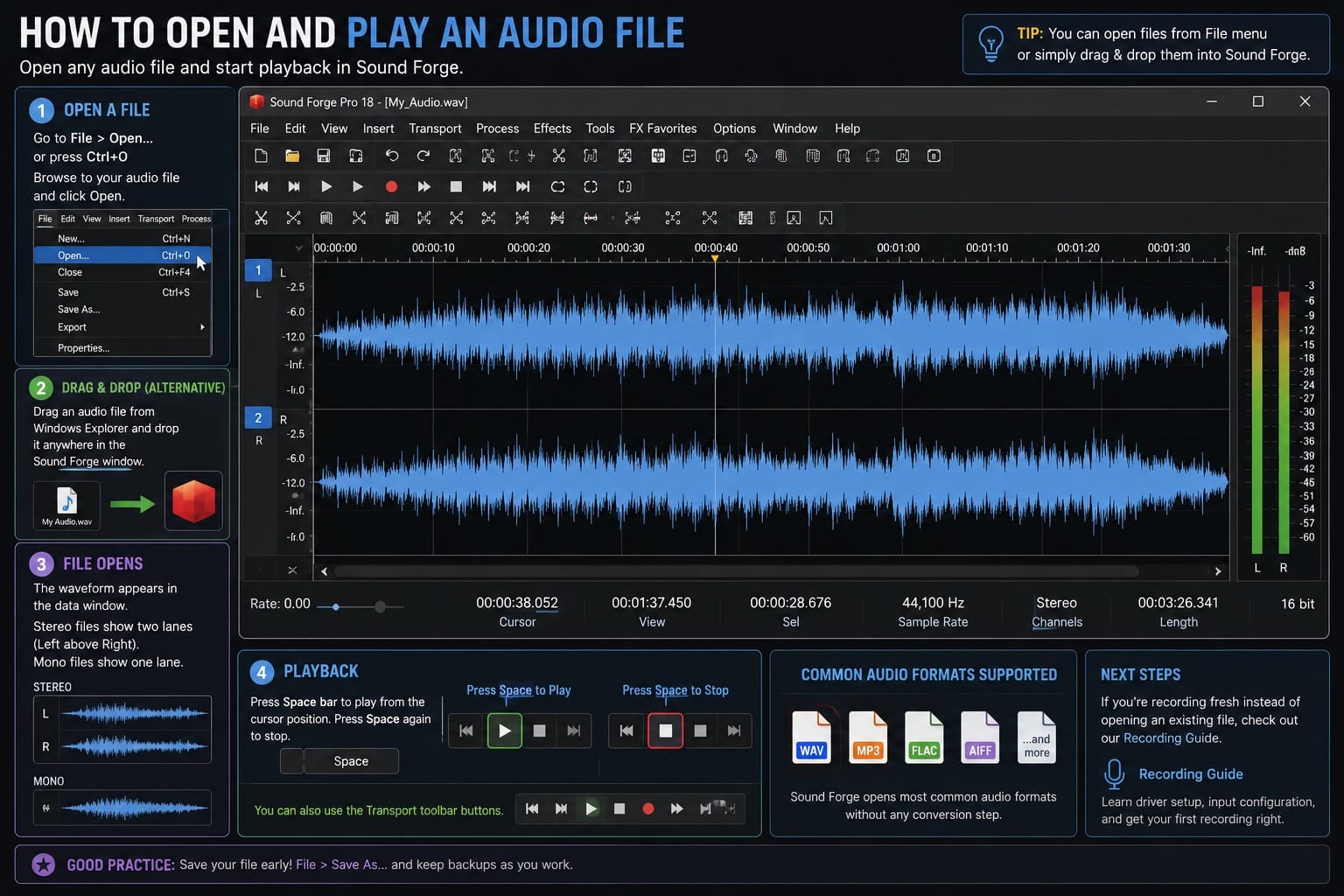The width and height of the screenshot is (1344, 896).
Task: Toggle the channel 2 (Right) select button
Action: (258, 417)
